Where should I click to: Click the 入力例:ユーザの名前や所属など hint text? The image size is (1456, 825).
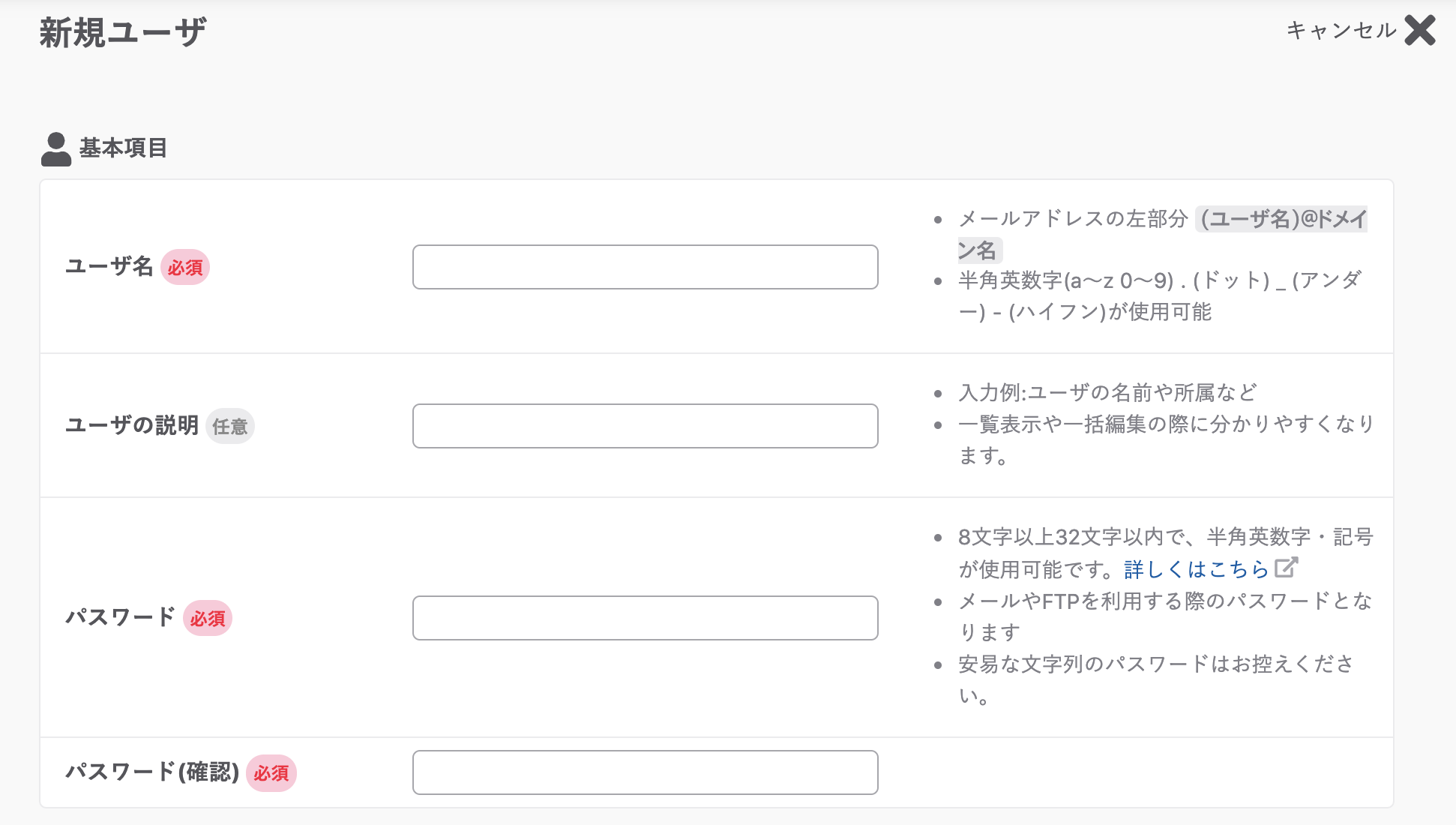click(x=1106, y=393)
